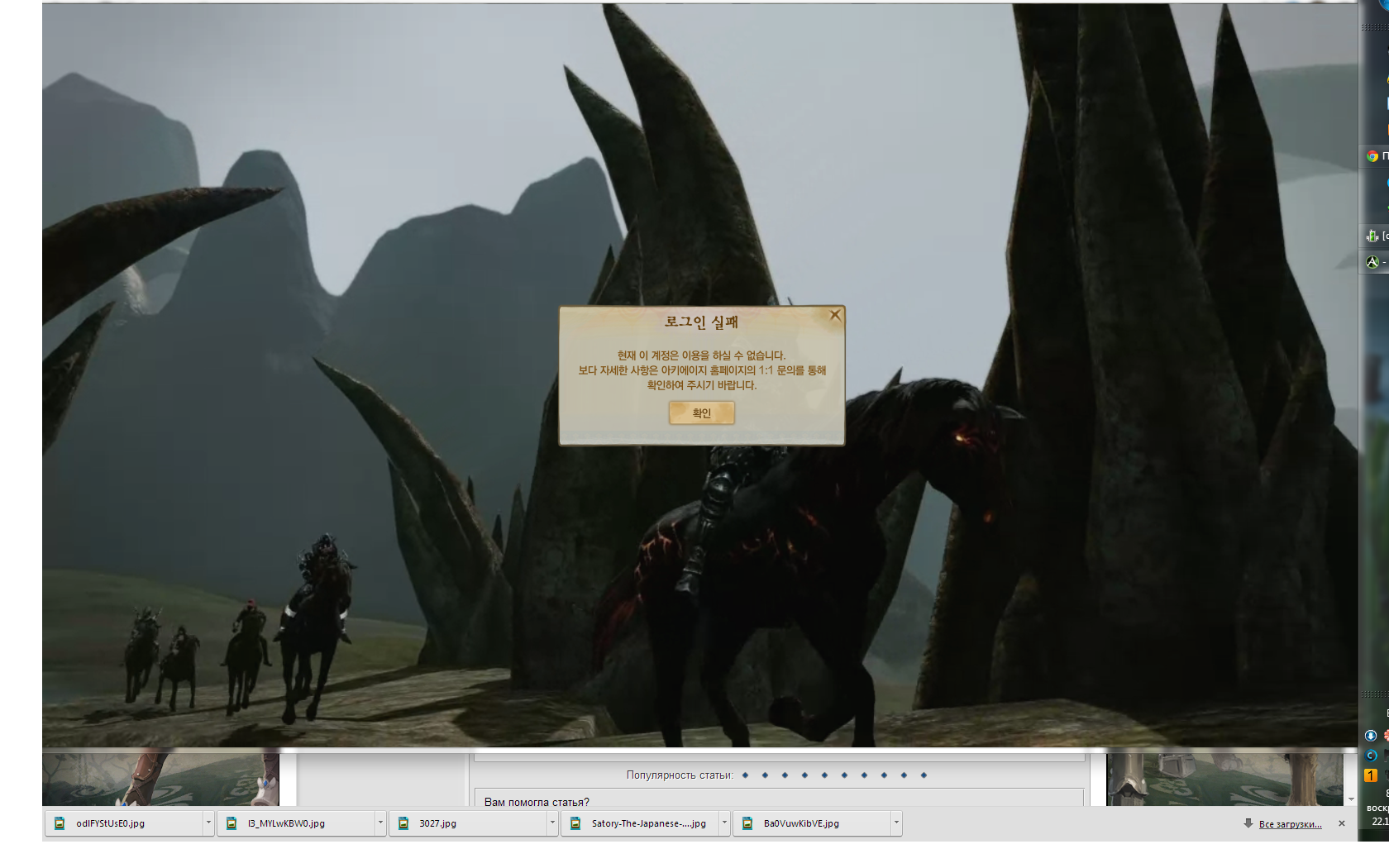Screen dimensions: 1389x868
Task: Click the blue 'C' circle tray icon
Action: 1371,756
